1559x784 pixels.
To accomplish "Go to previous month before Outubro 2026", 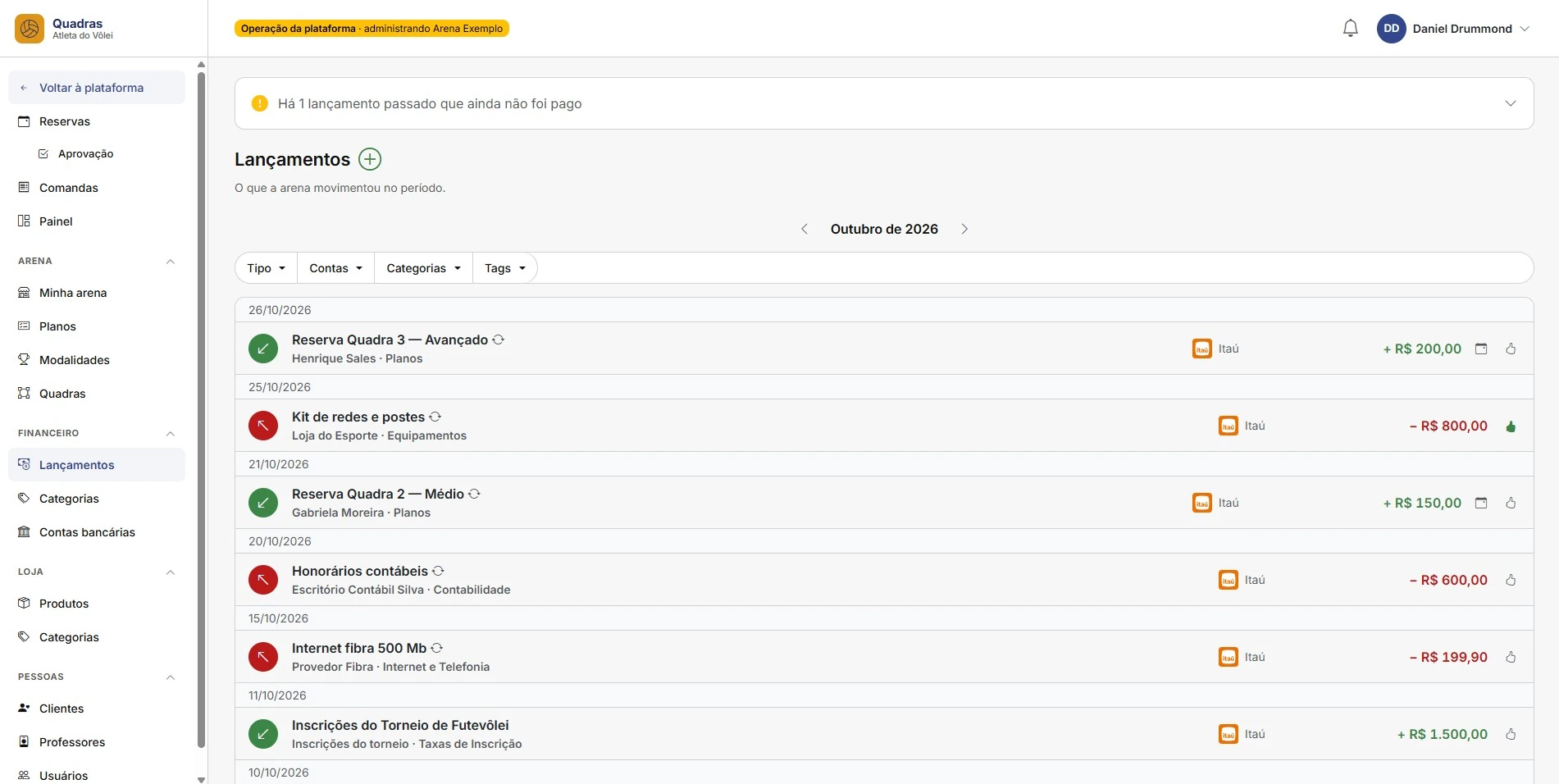I will [805, 229].
